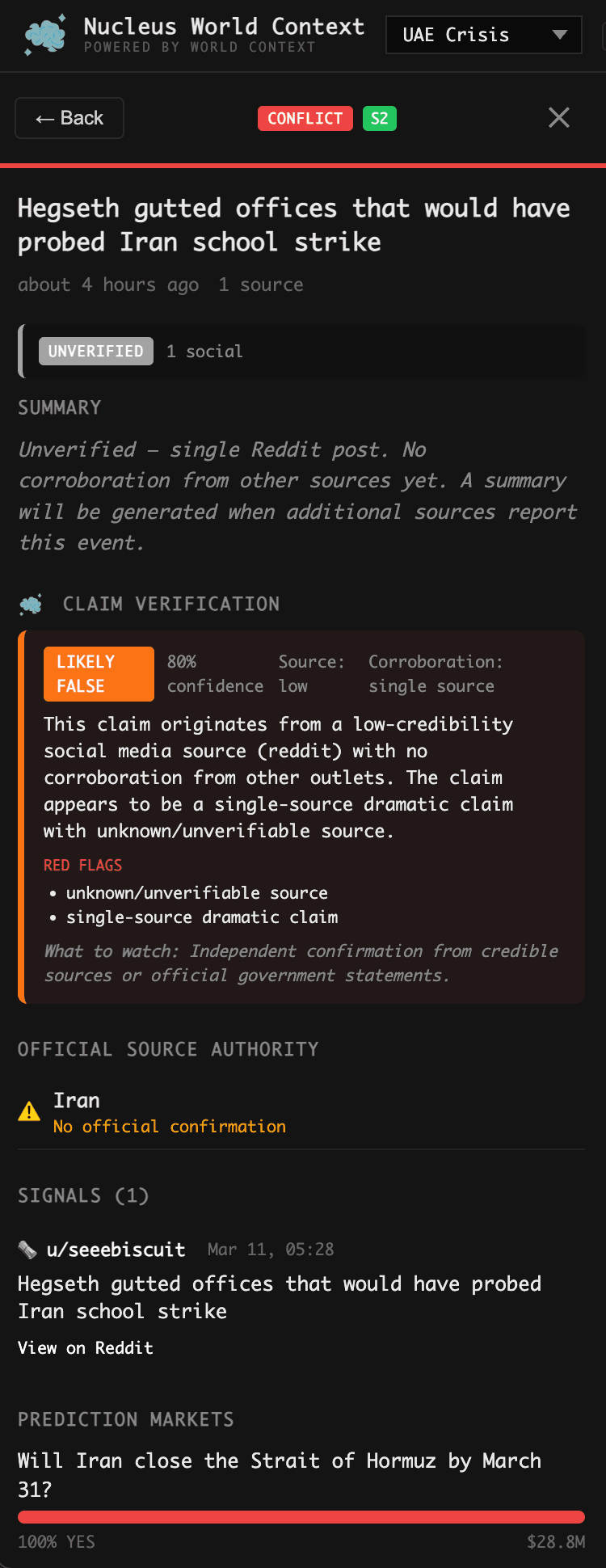Open the Summary section heading

59,408
